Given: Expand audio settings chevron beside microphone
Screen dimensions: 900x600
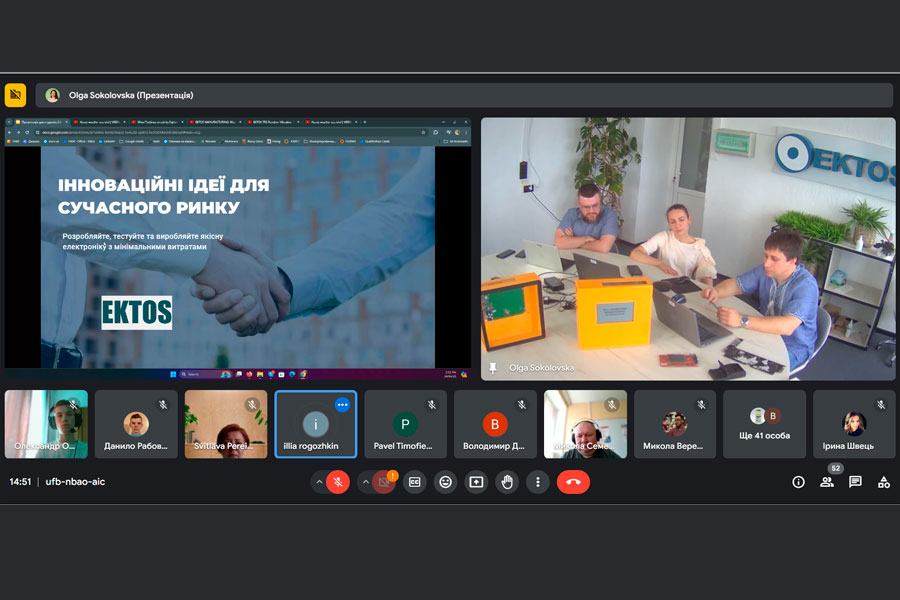Looking at the screenshot, I should pos(319,482).
